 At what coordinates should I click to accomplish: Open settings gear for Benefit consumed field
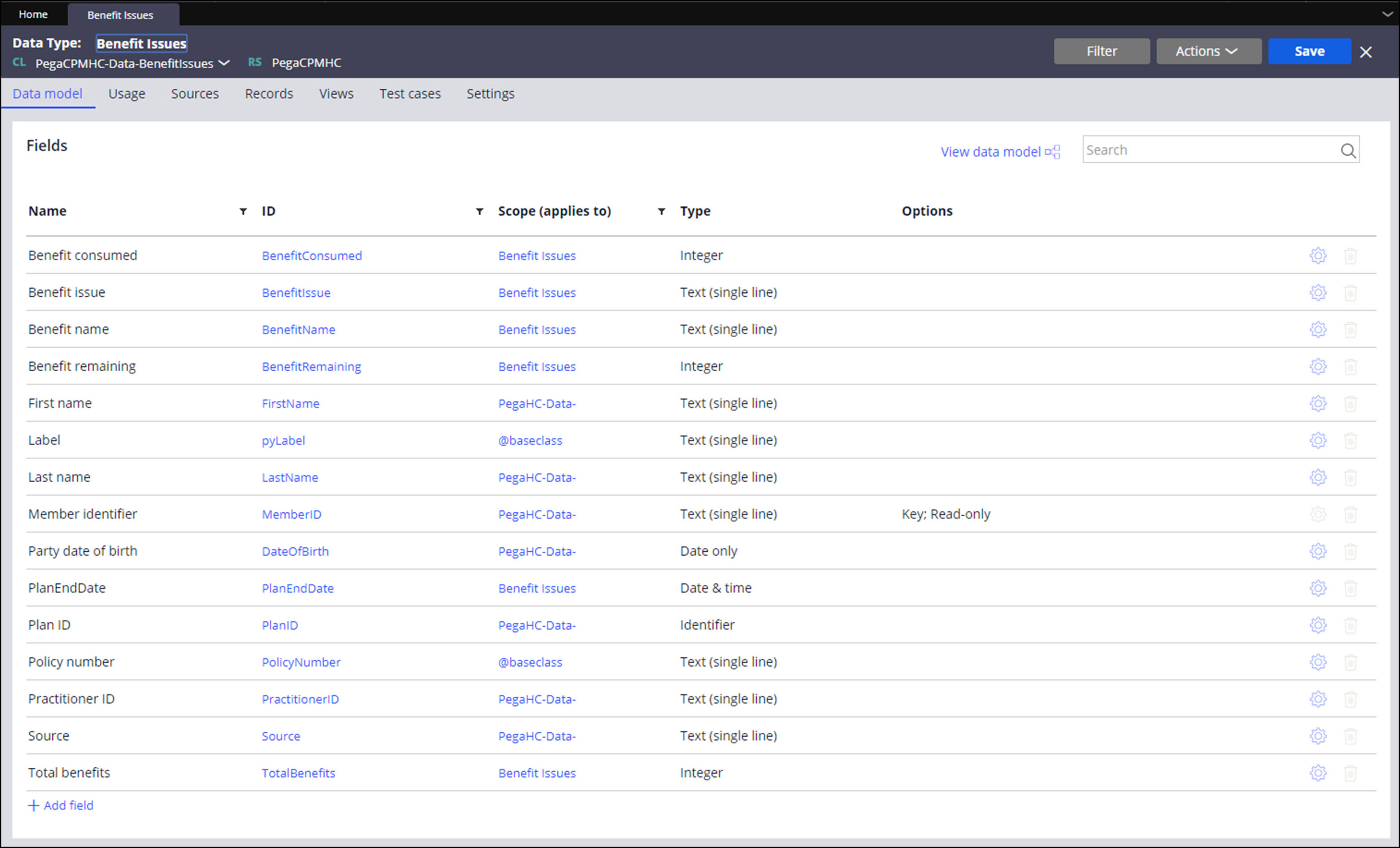pos(1318,256)
